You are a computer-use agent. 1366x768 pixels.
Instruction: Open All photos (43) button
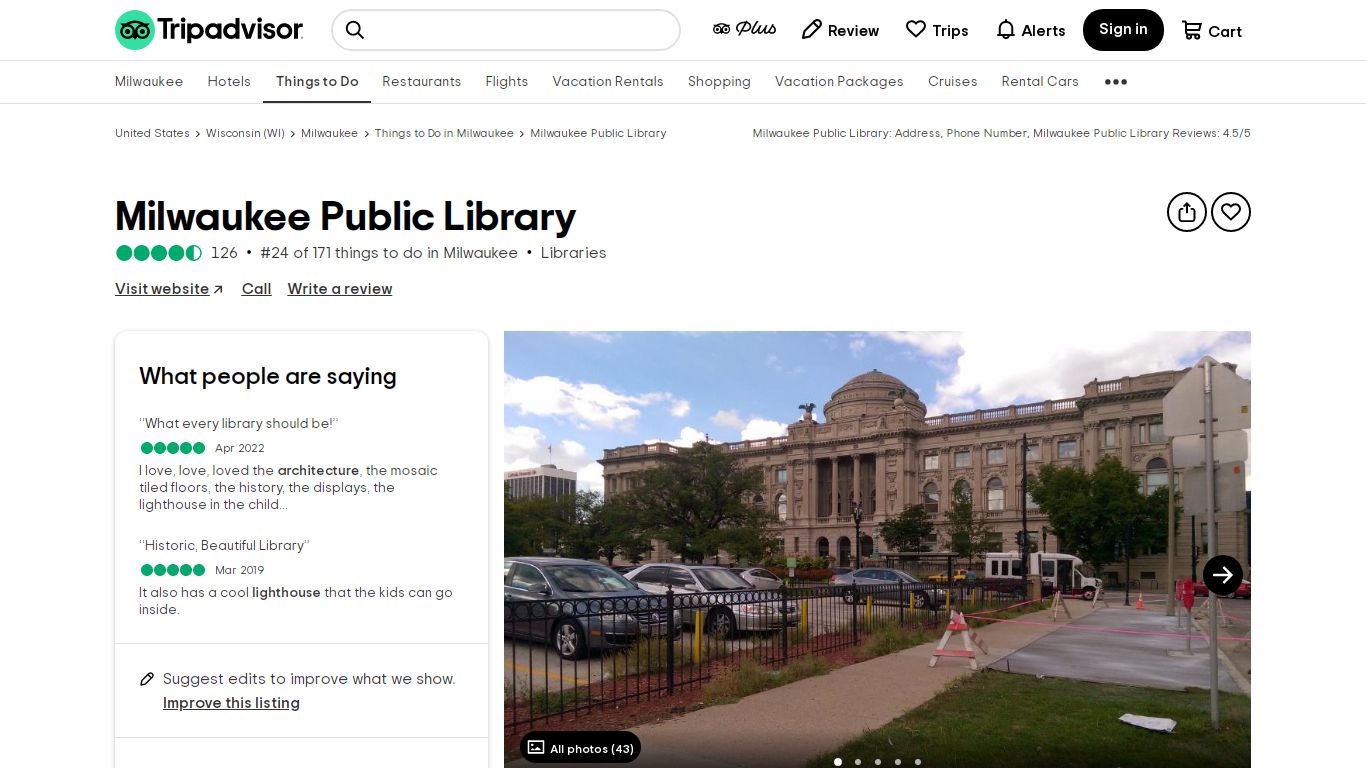click(580, 748)
